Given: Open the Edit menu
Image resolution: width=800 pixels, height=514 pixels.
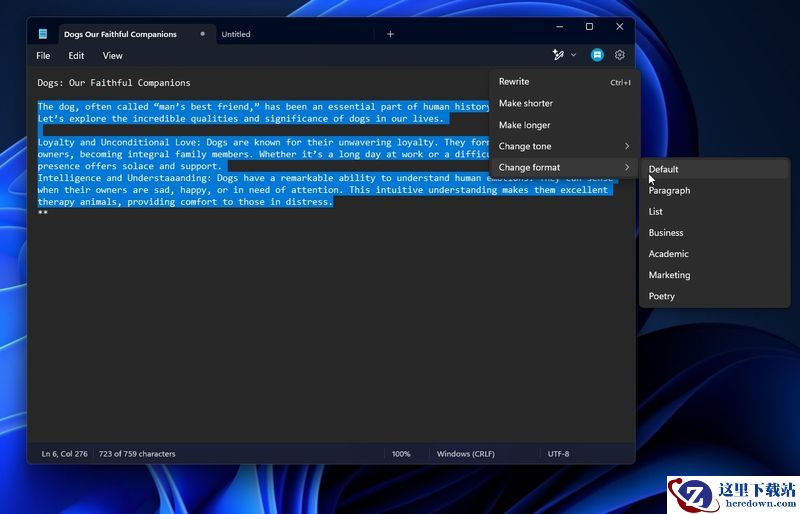Looking at the screenshot, I should [x=76, y=56].
